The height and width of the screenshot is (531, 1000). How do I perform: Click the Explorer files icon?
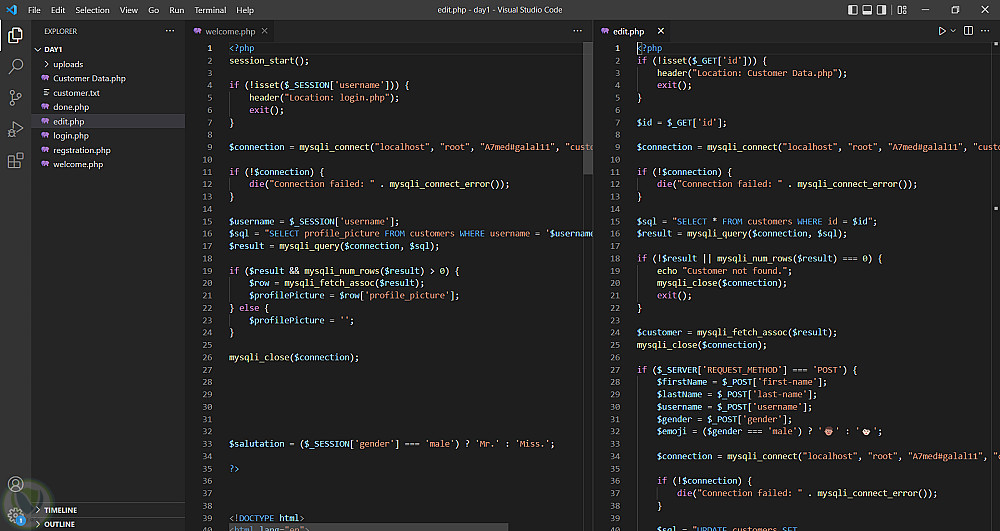[15, 35]
